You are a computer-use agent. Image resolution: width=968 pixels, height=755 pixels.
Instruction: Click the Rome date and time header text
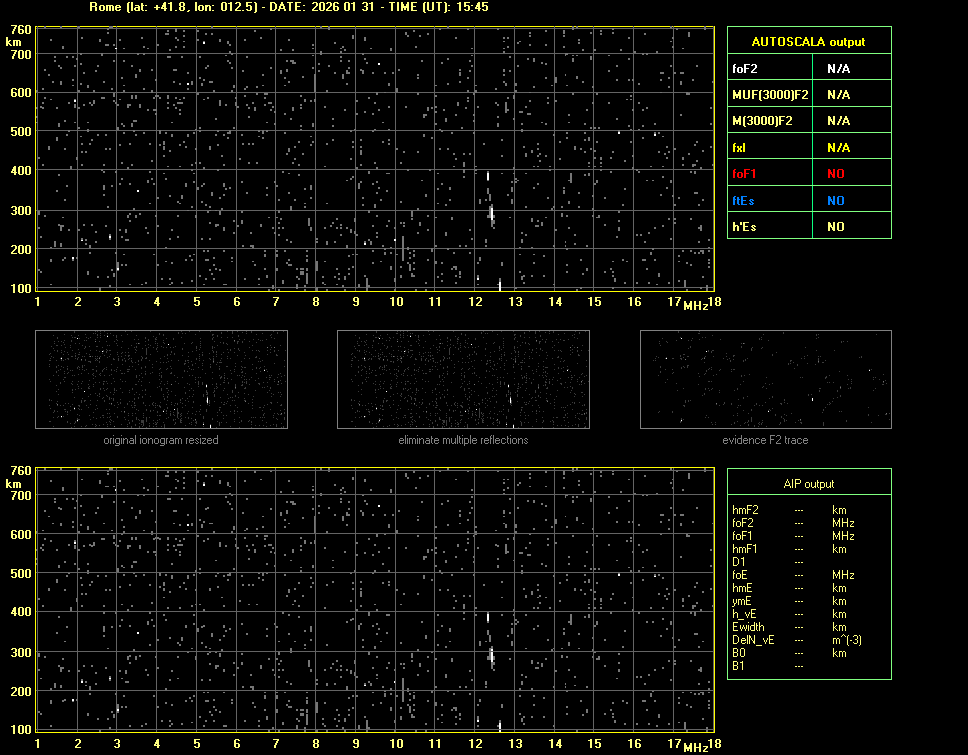tap(289, 7)
